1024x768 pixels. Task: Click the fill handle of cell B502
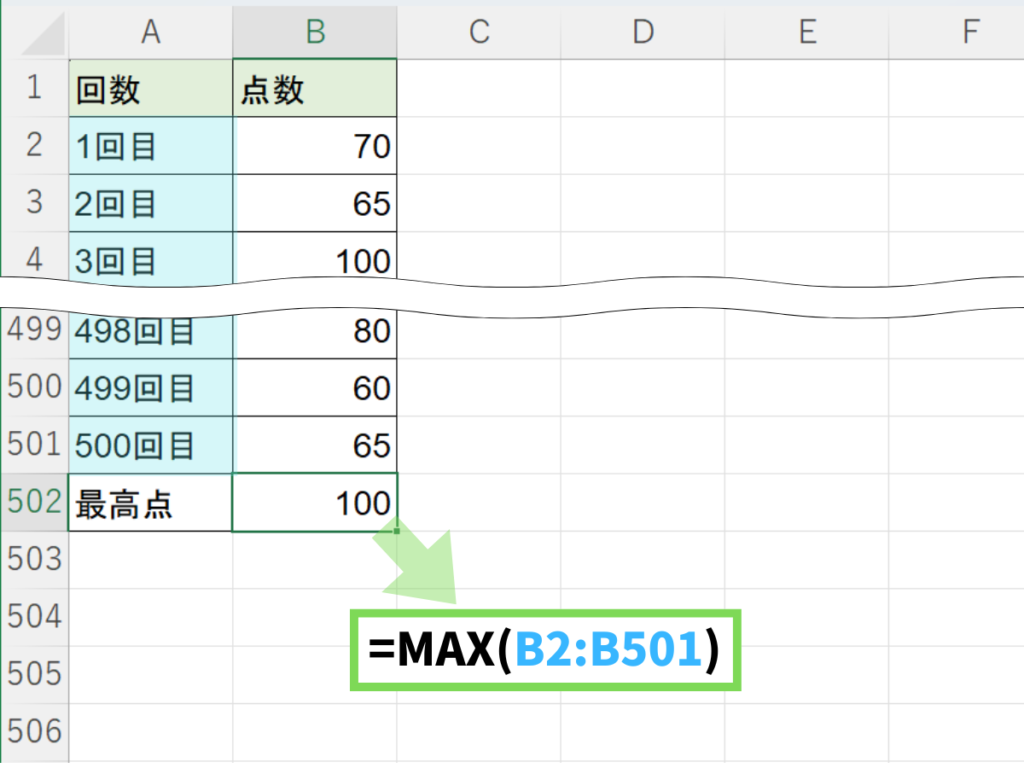(397, 531)
